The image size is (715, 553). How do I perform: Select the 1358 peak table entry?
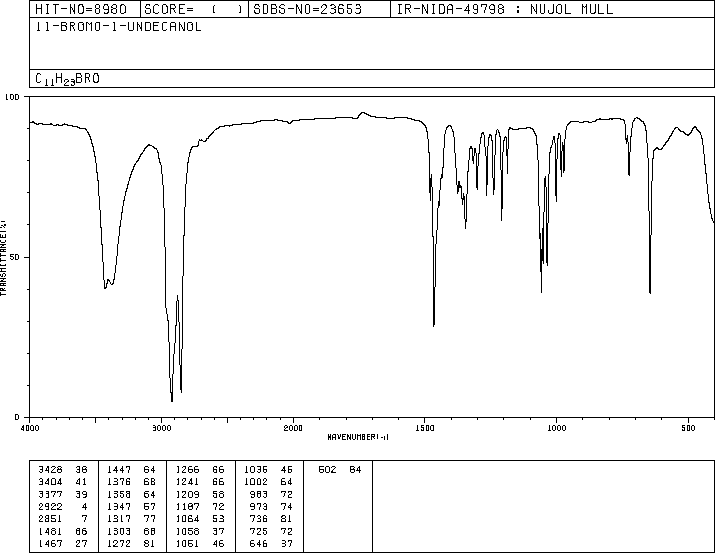click(131, 494)
